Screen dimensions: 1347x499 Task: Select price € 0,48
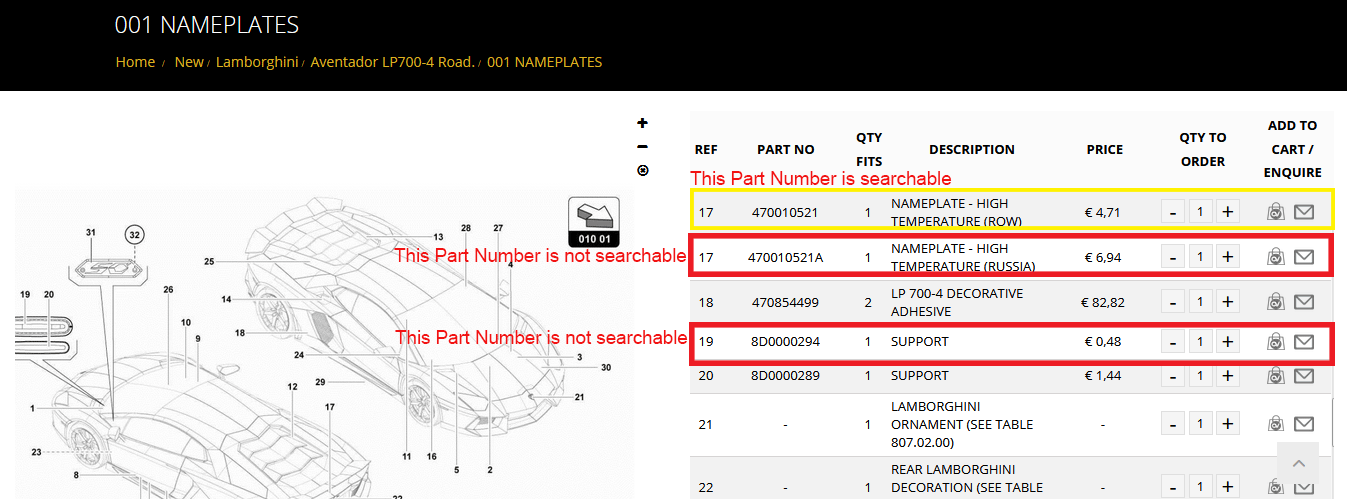(x=1104, y=342)
